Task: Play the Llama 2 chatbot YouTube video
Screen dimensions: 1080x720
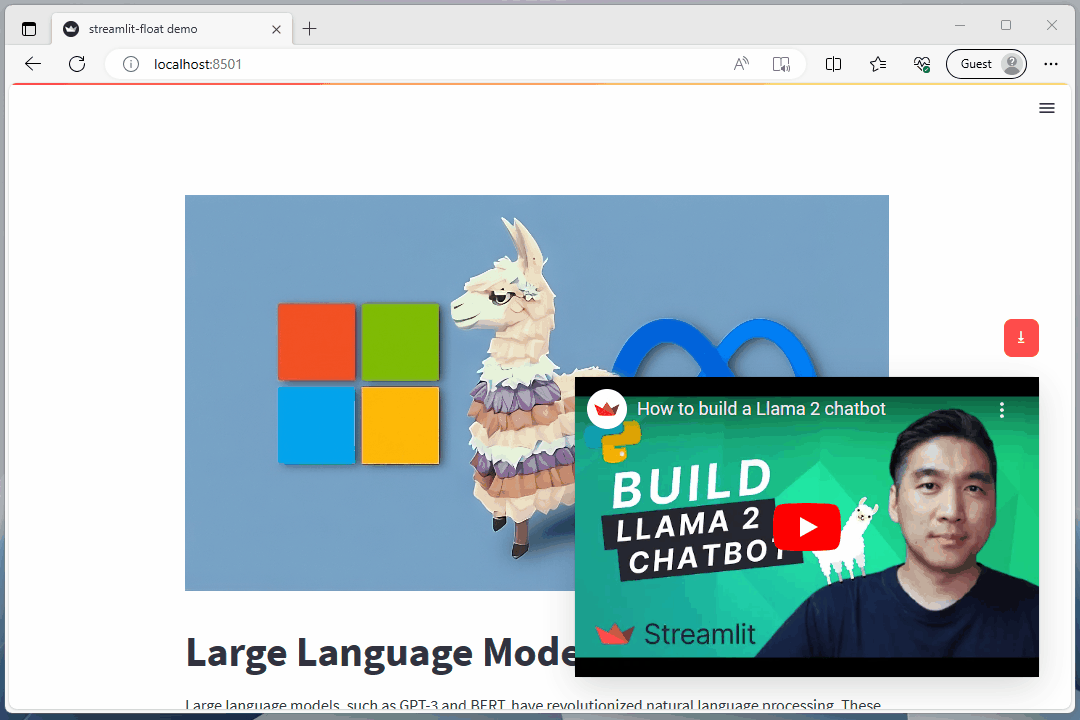Action: (x=807, y=527)
